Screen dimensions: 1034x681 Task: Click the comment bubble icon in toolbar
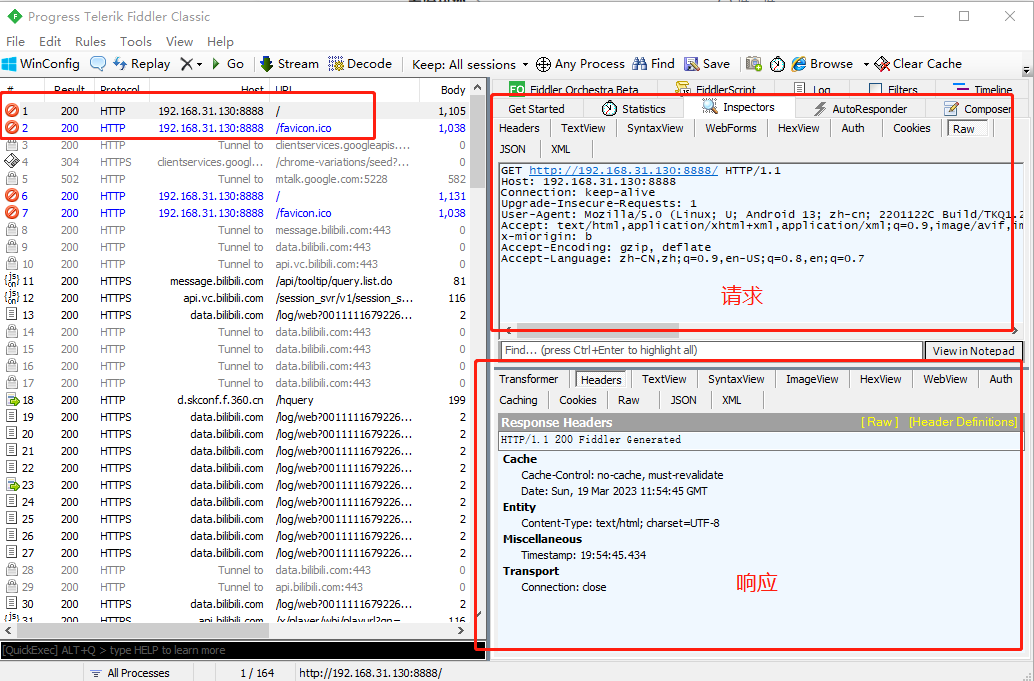click(98, 64)
